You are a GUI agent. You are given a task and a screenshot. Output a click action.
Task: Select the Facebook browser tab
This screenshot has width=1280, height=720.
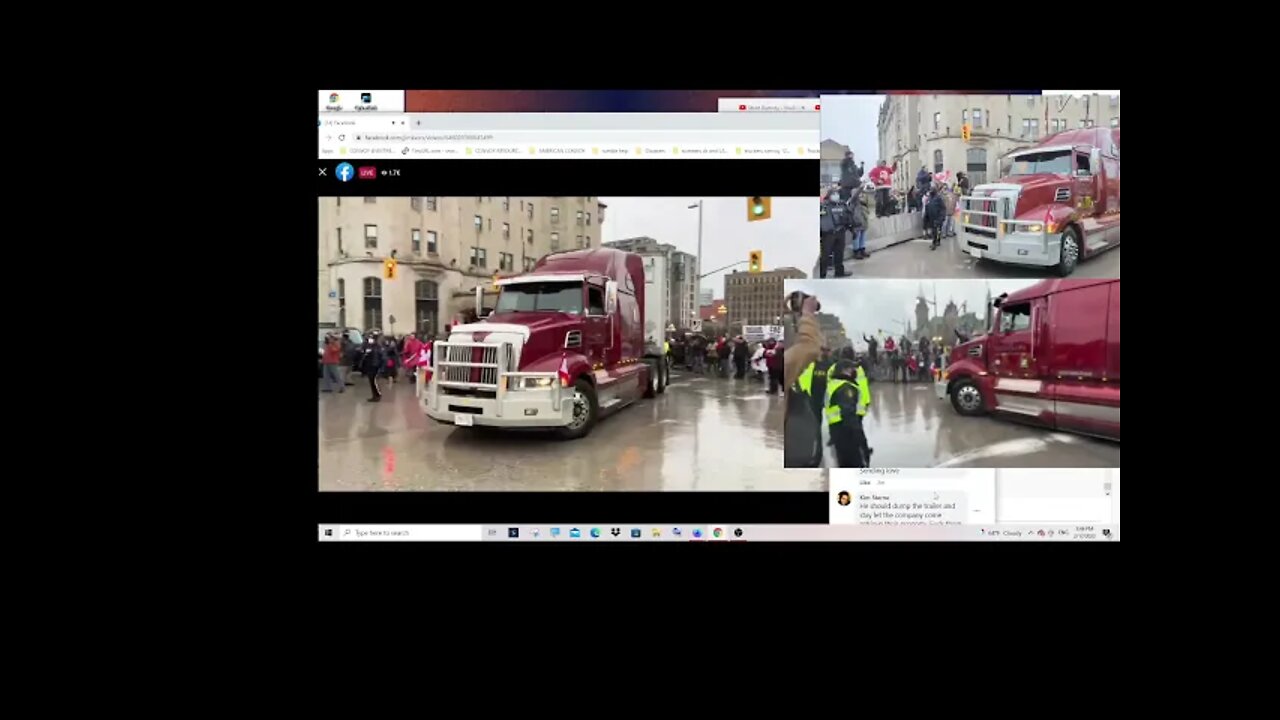364,123
